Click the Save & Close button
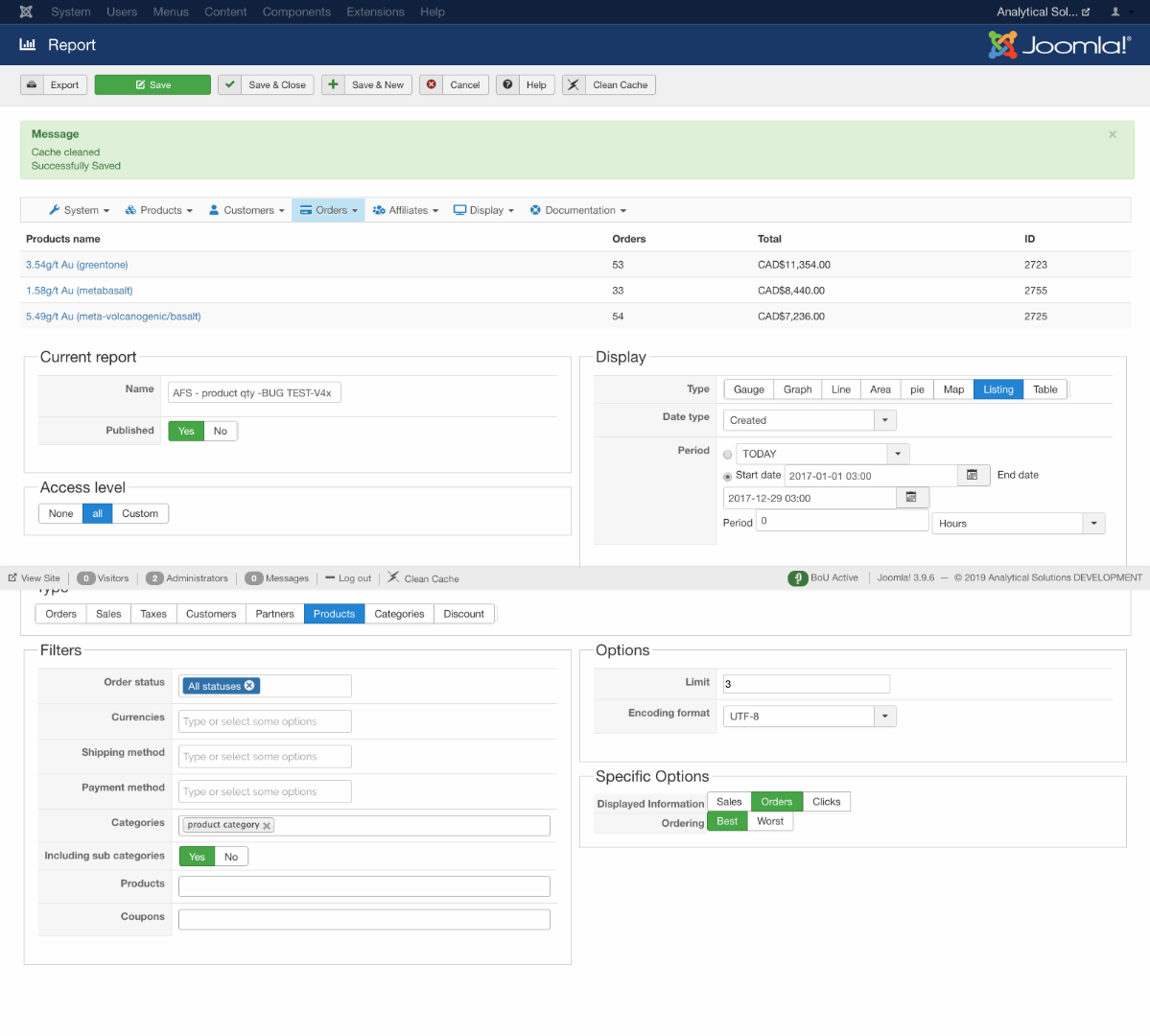Image resolution: width=1150 pixels, height=1036 pixels. tap(267, 84)
